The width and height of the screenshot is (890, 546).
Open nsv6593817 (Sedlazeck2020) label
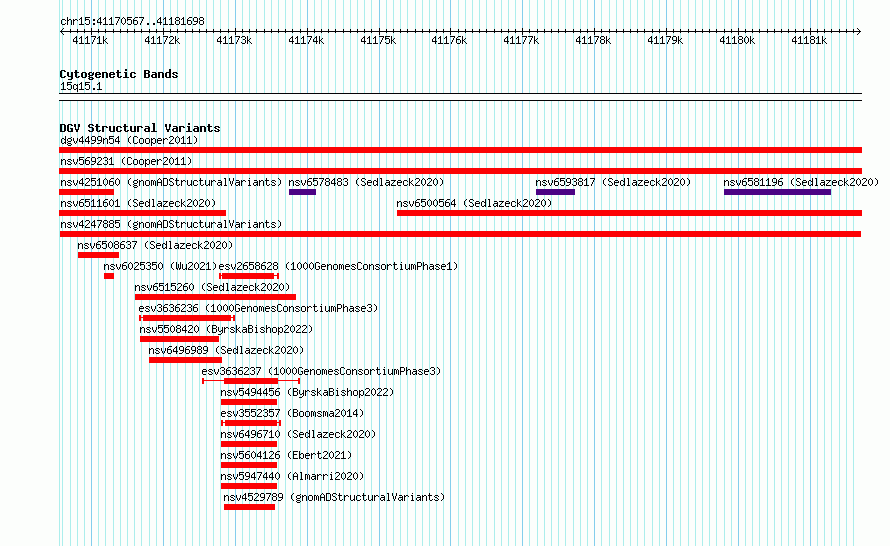pyautogui.click(x=613, y=182)
